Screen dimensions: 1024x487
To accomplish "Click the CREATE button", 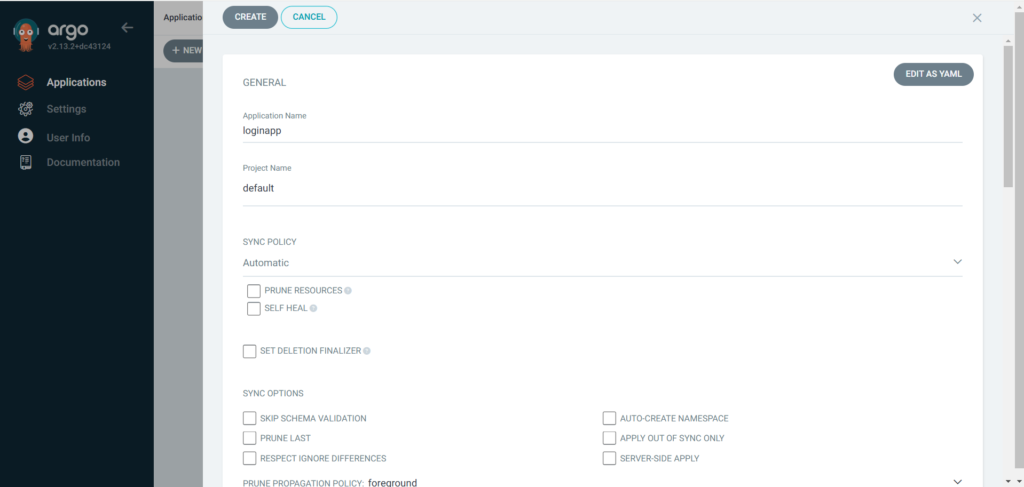I will 250,17.
